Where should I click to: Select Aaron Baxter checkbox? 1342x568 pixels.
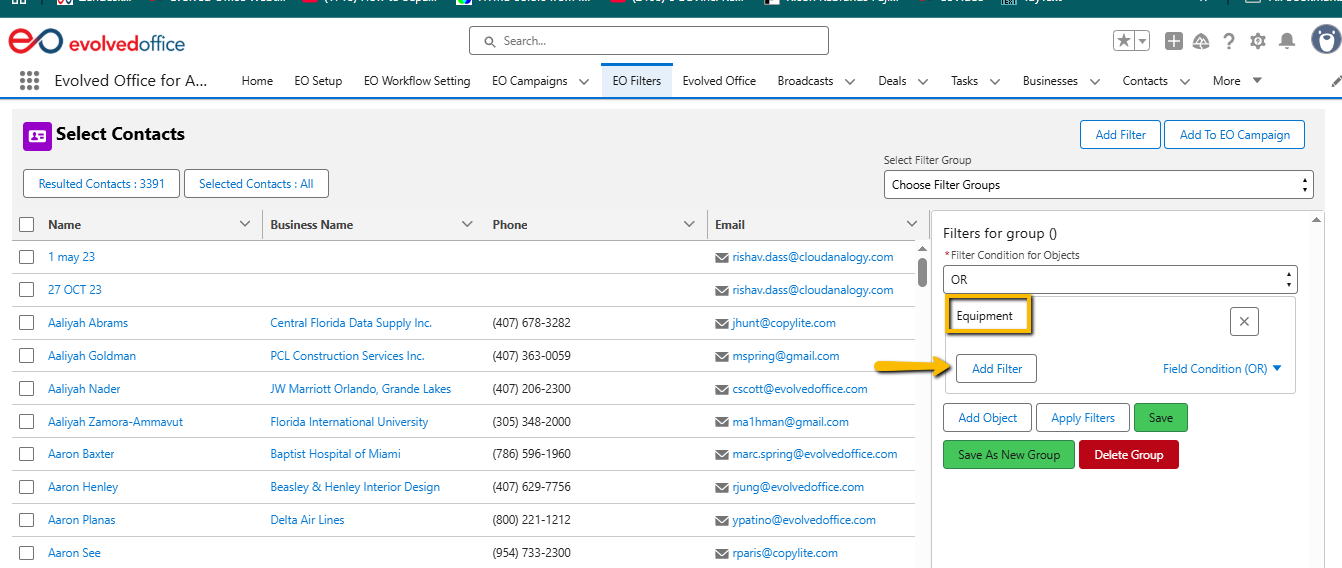[x=27, y=454]
